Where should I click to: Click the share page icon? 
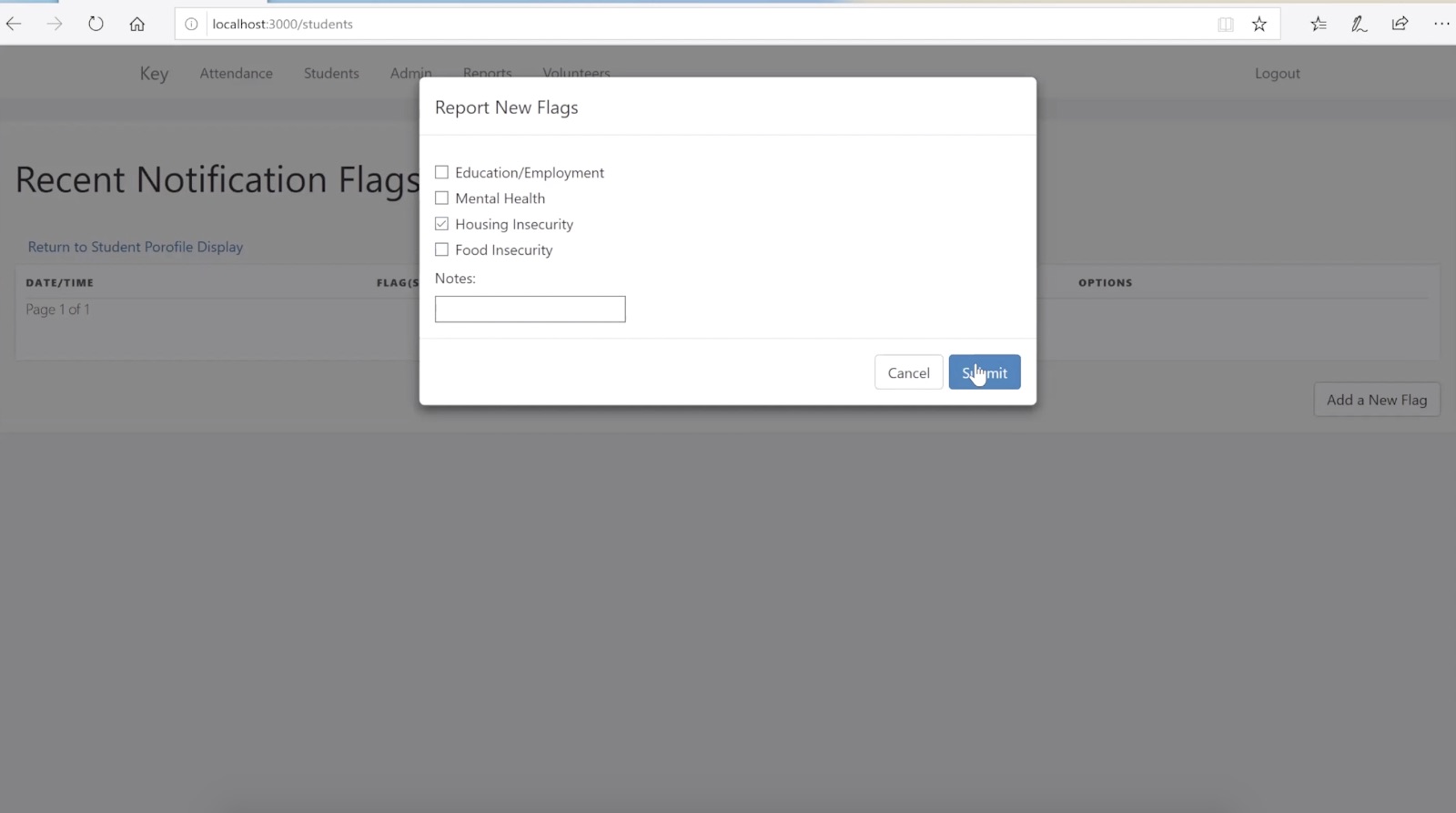(x=1400, y=24)
